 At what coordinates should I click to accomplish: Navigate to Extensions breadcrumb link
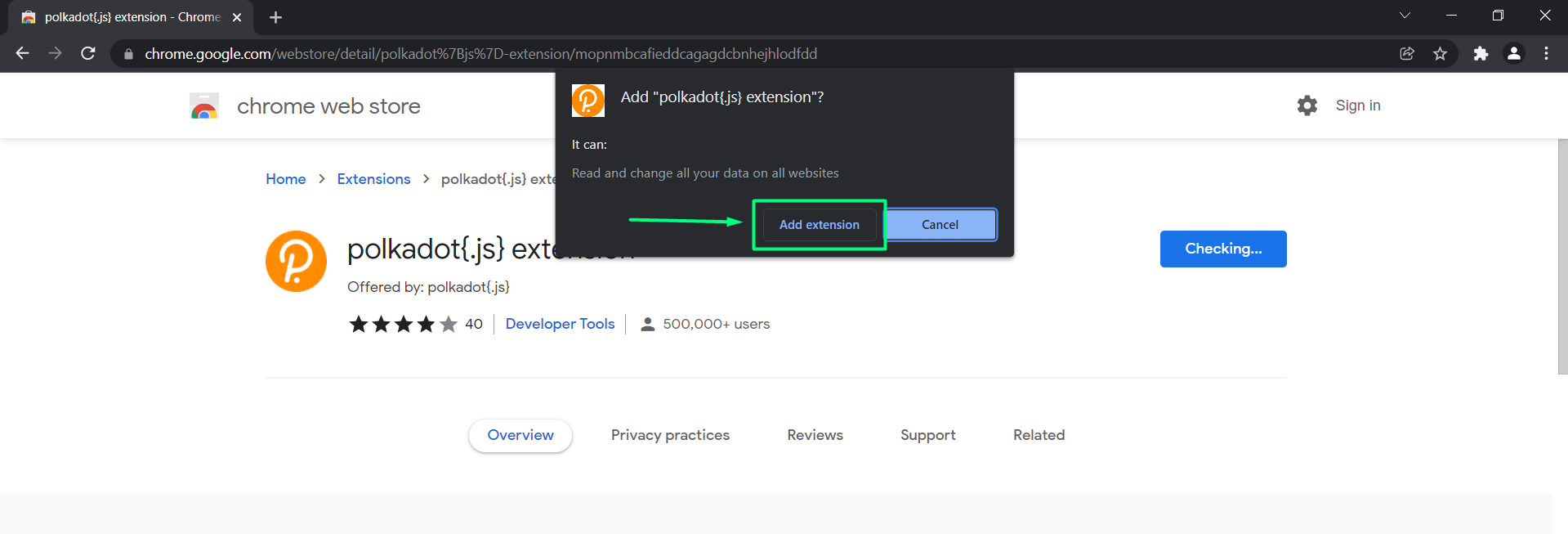pos(373,179)
